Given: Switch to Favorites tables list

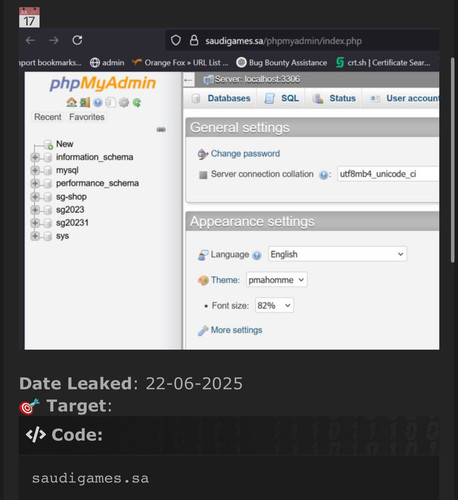Looking at the screenshot, I should (x=87, y=117).
